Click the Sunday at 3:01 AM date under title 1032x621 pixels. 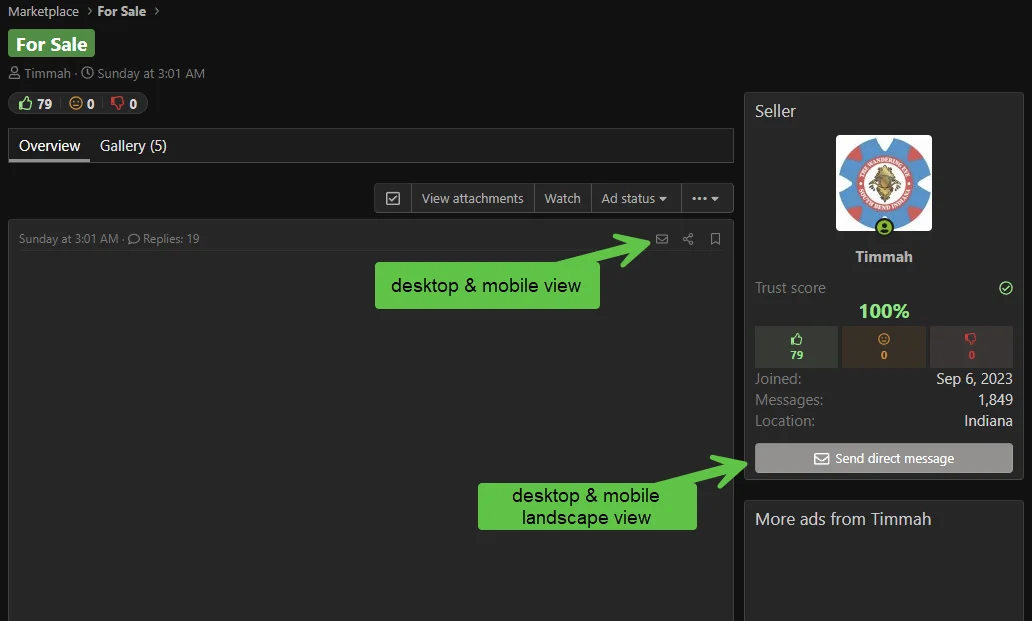(x=151, y=74)
